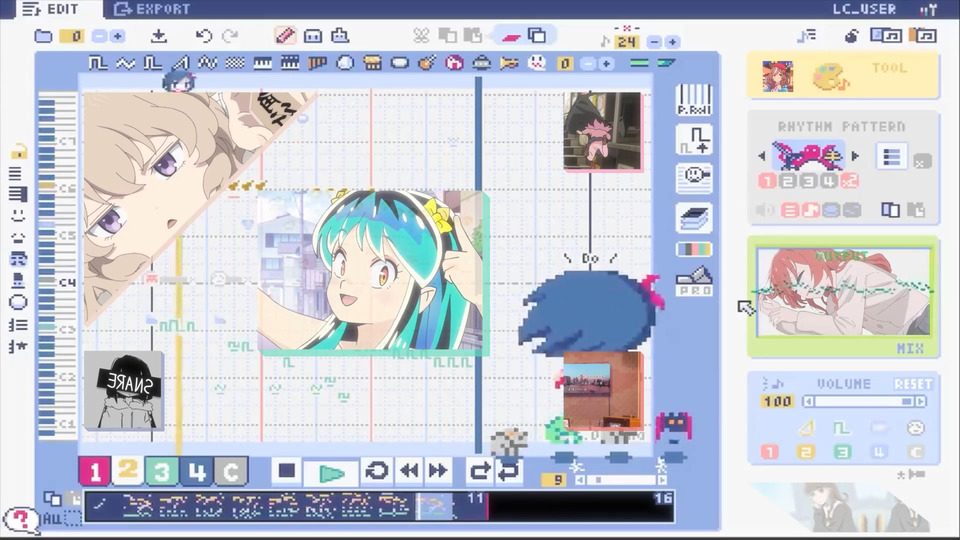Choose the noise instrument
Image resolution: width=960 pixels, height=540 pixels.
(235, 62)
